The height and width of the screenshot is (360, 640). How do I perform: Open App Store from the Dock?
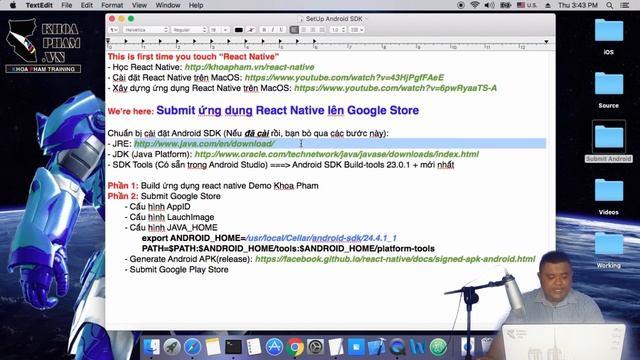274,347
